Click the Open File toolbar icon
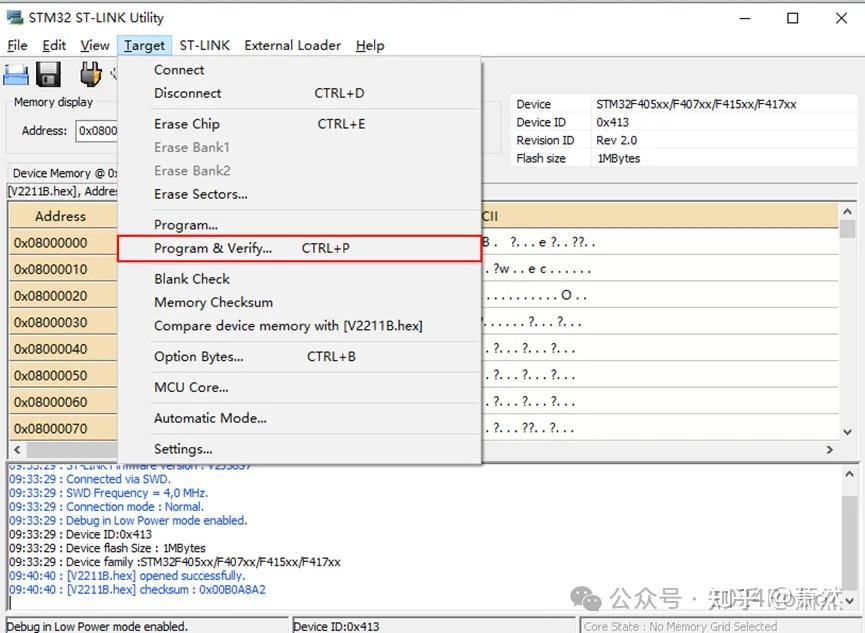The height and width of the screenshot is (633, 865). (x=15, y=73)
